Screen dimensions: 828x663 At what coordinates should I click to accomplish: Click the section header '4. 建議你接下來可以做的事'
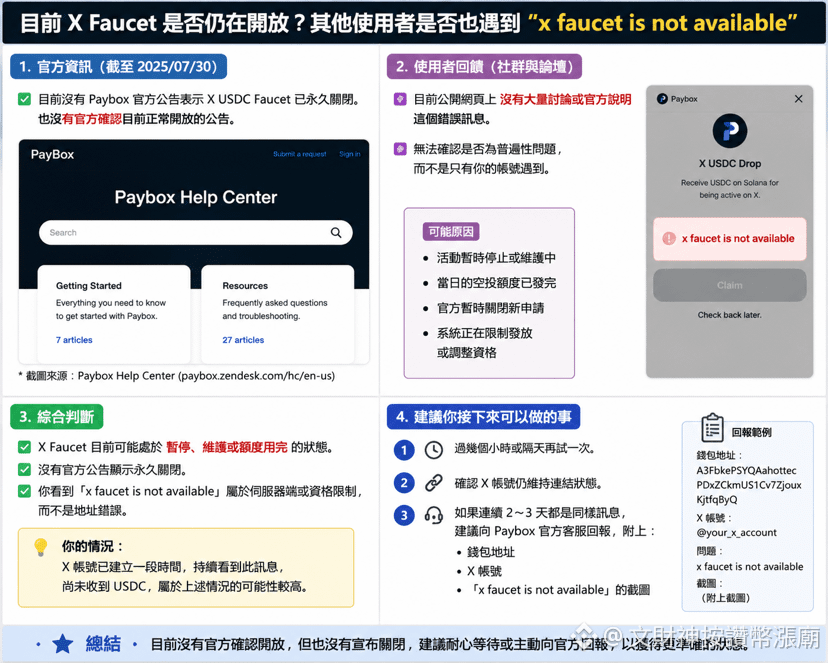tap(483, 417)
